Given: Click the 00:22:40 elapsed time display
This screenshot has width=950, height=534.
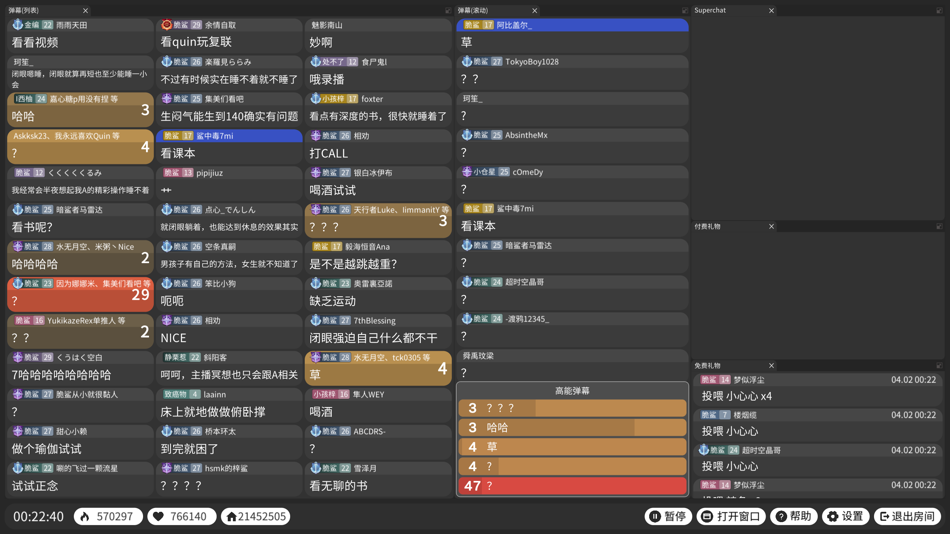Looking at the screenshot, I should click(x=38, y=516).
